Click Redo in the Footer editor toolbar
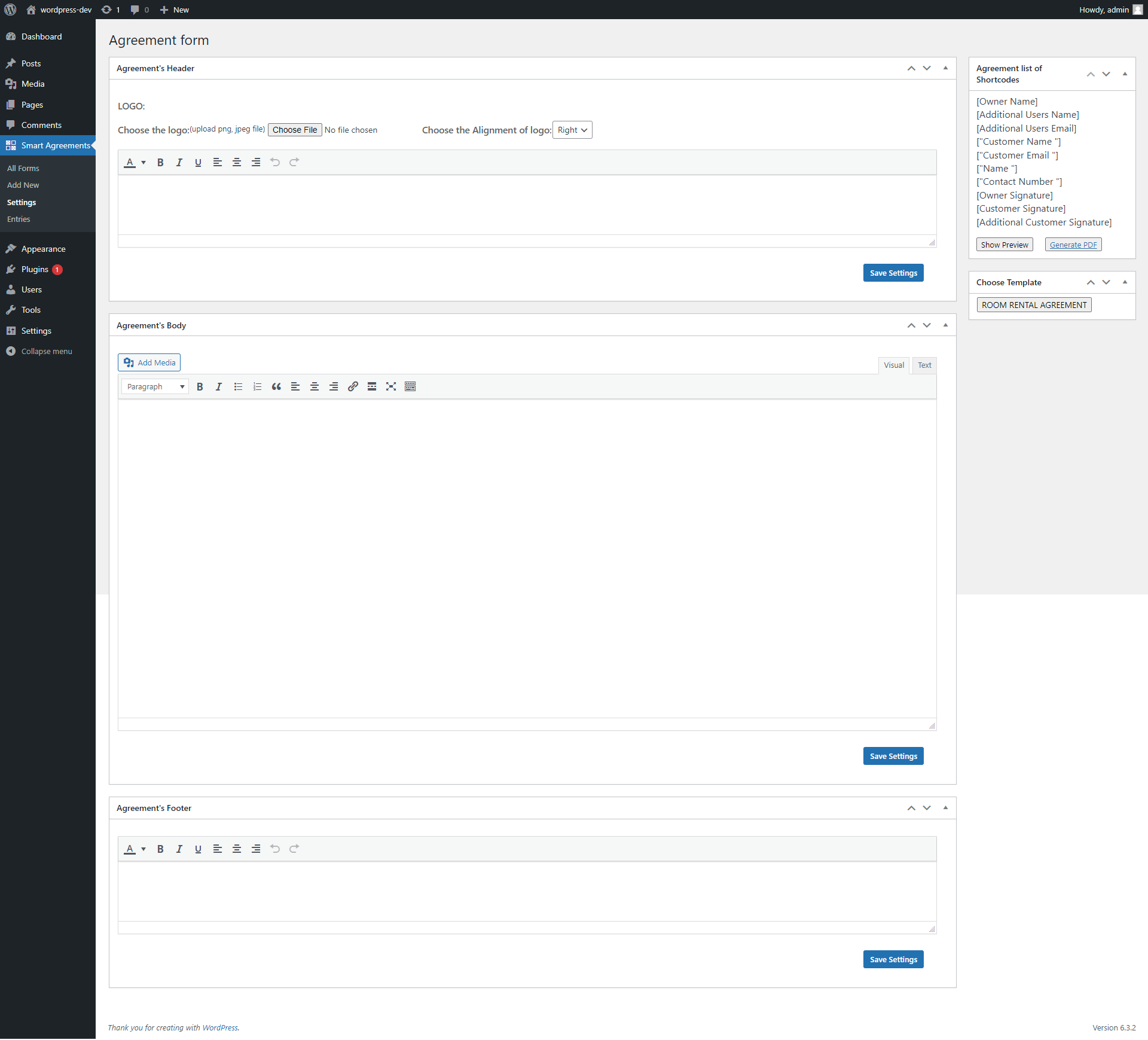1148x1040 pixels. coord(294,849)
